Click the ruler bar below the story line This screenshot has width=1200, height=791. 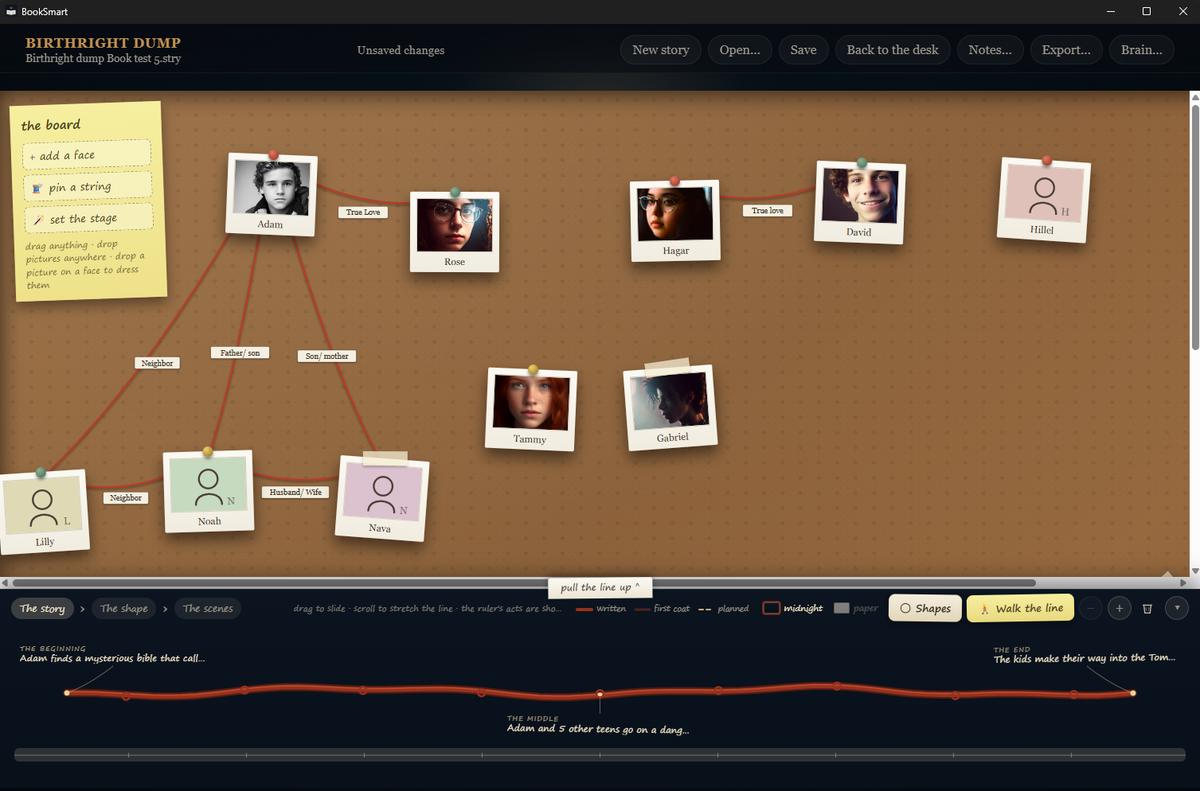click(x=600, y=755)
